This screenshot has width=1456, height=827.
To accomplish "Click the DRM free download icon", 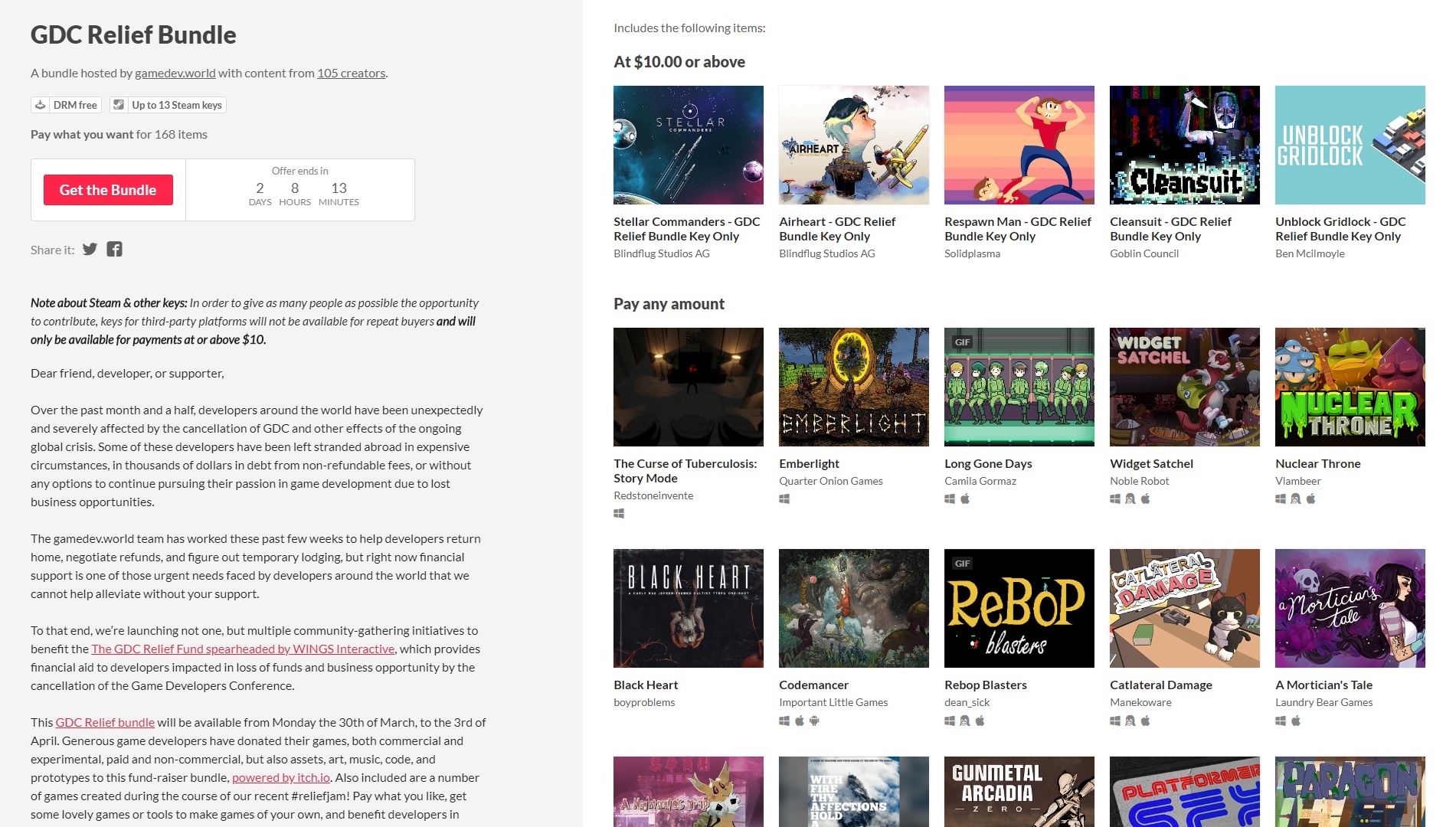I will click(x=41, y=105).
